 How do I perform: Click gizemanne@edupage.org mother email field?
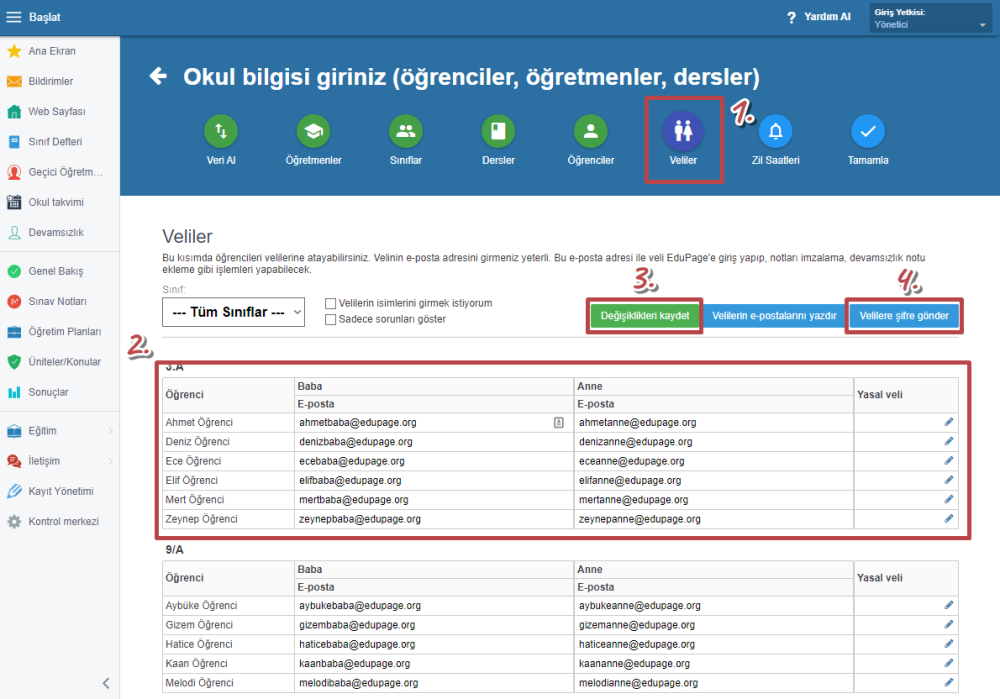[713, 625]
